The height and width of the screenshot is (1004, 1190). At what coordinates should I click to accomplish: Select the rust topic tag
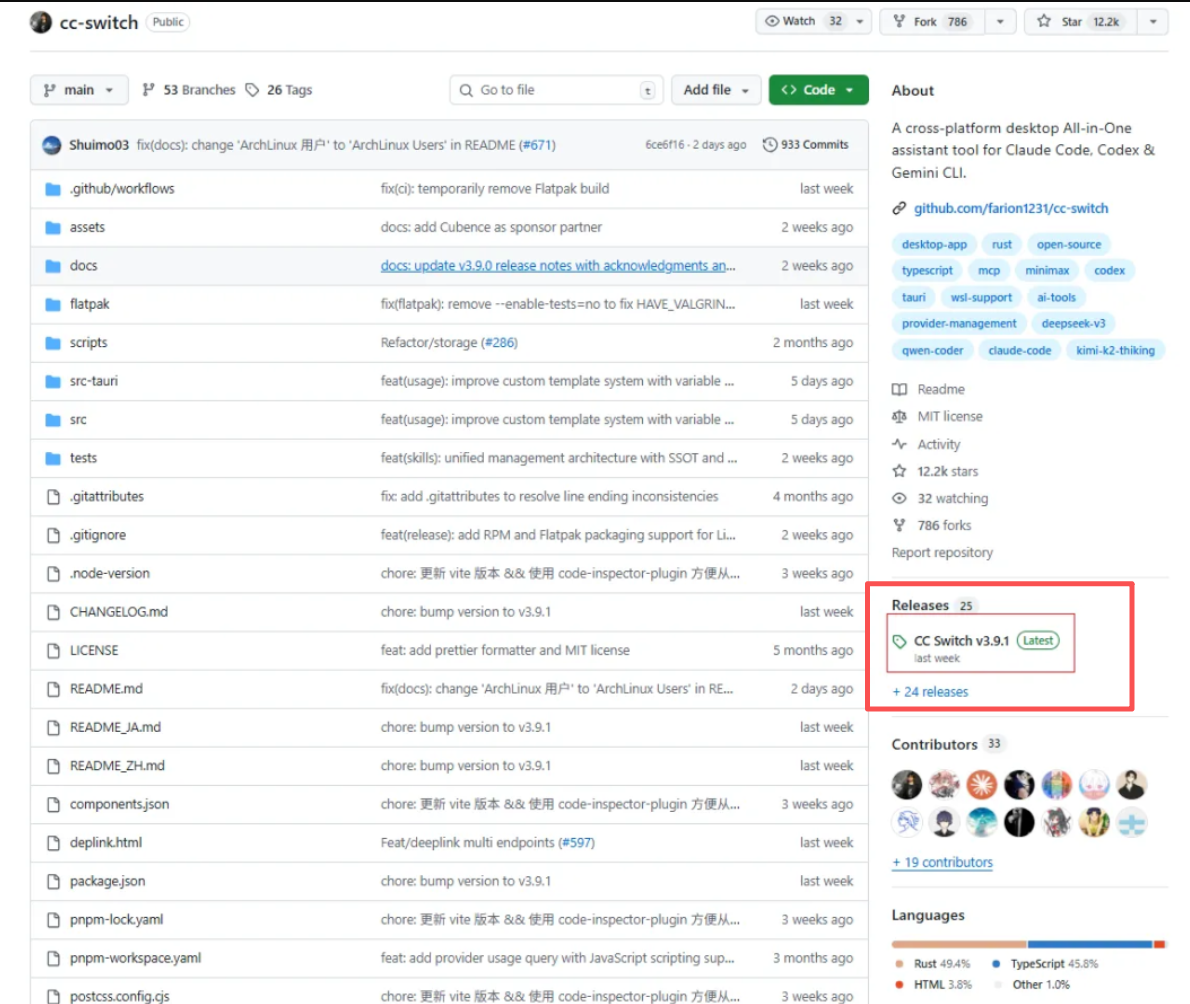click(x=1002, y=244)
